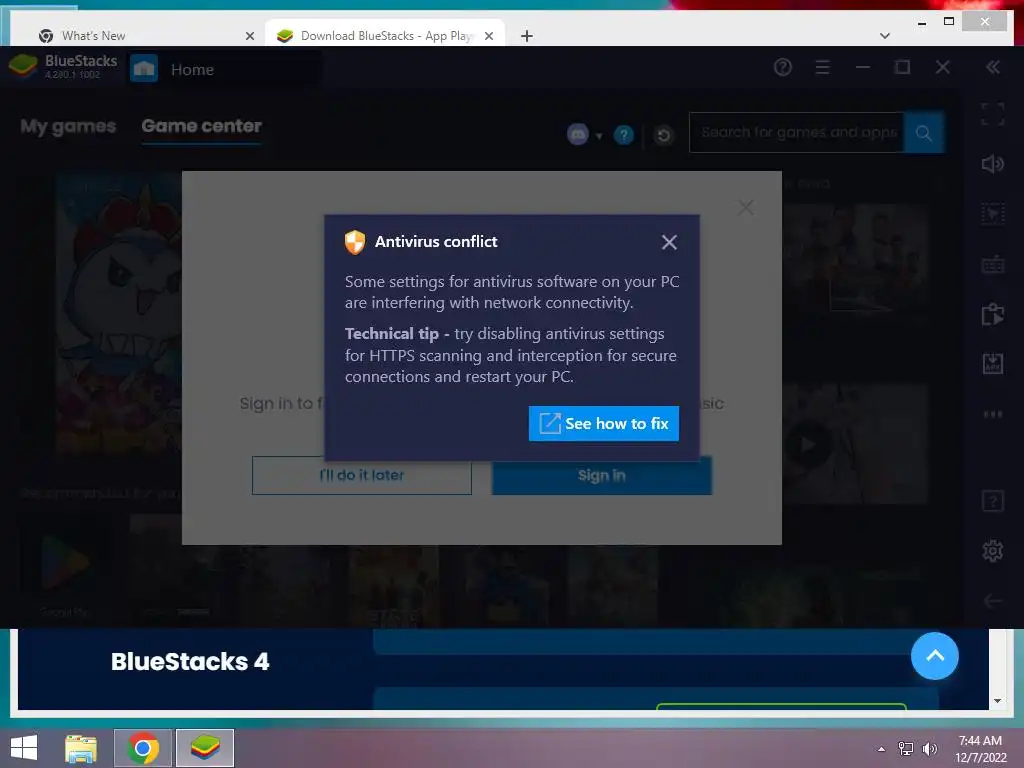Click the BlueStacks 4 heading text
Screen dimensions: 1024x768
(x=190, y=662)
